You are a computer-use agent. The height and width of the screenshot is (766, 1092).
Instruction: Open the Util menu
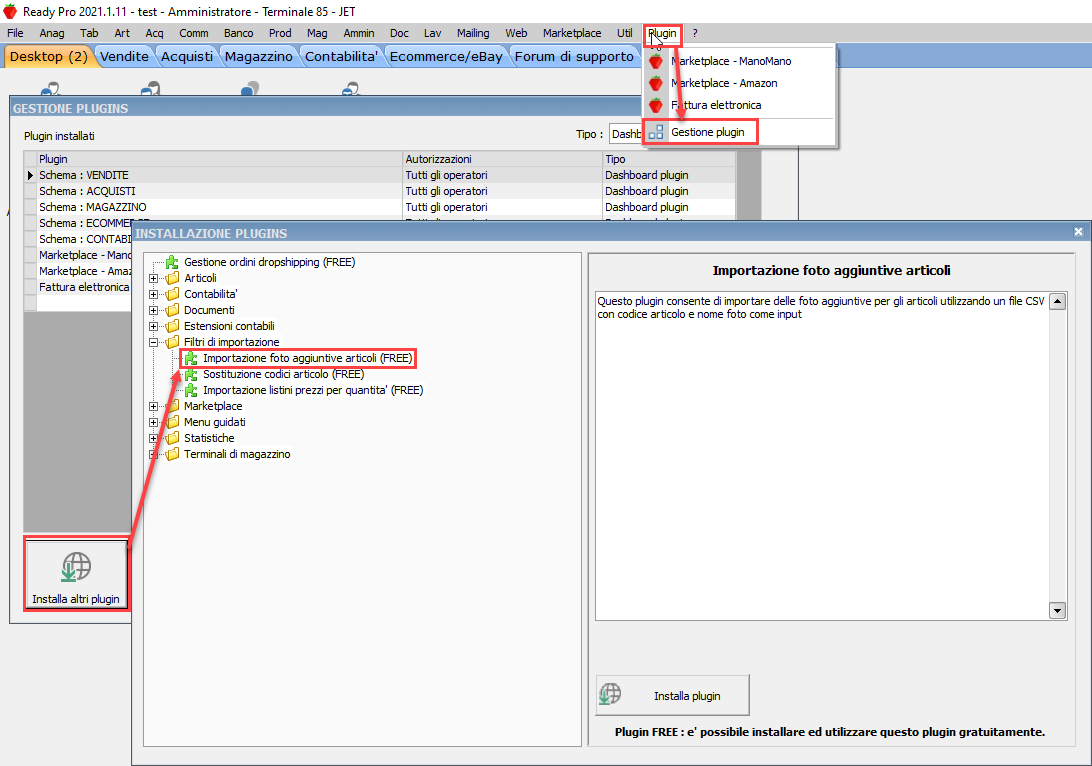pos(625,33)
